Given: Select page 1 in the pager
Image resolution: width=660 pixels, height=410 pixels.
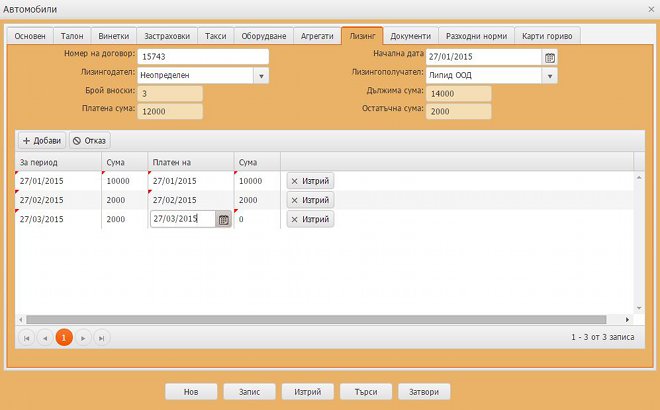Looking at the screenshot, I should click(x=64, y=338).
